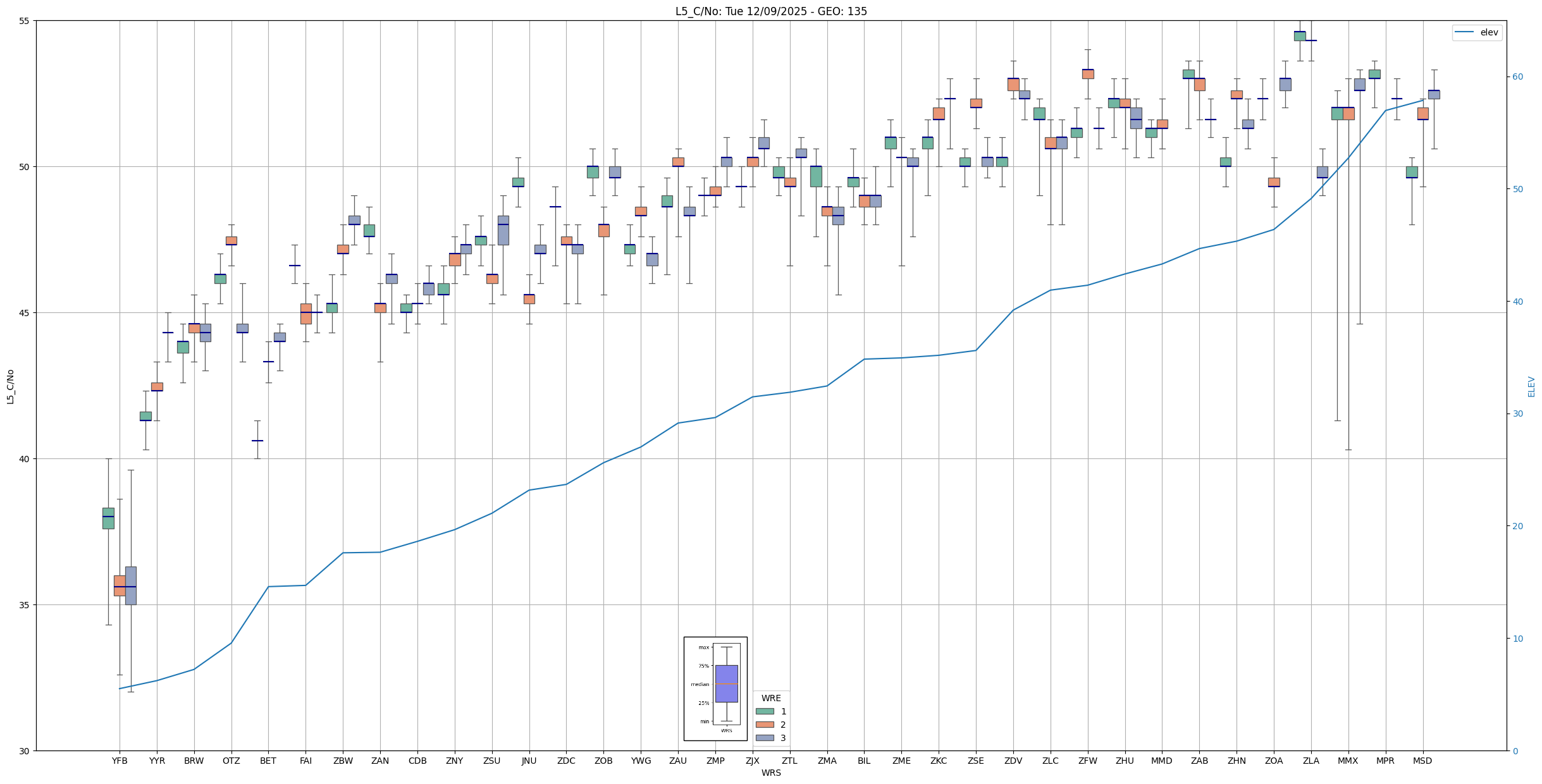
Task: Click the YFB station tick label
Action: coord(120,761)
